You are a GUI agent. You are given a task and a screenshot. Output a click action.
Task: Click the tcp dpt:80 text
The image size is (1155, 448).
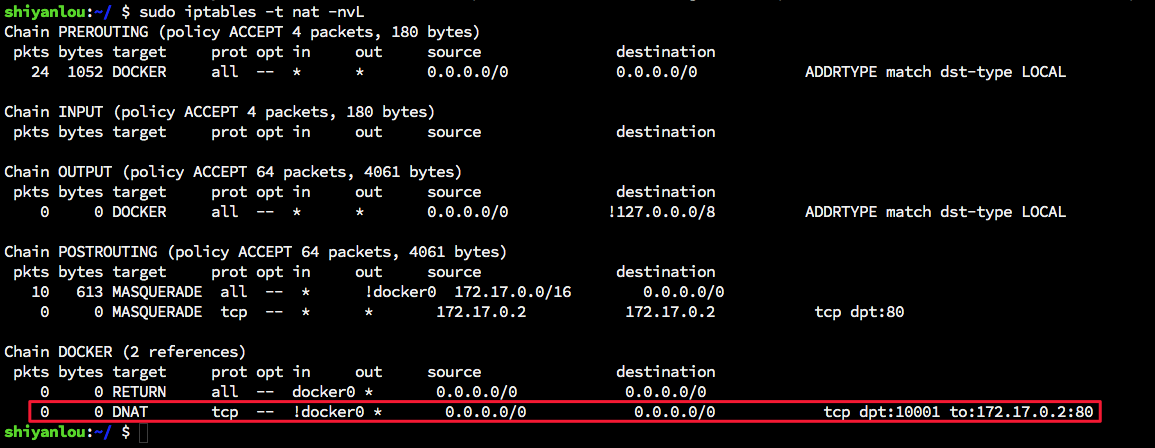[859, 312]
